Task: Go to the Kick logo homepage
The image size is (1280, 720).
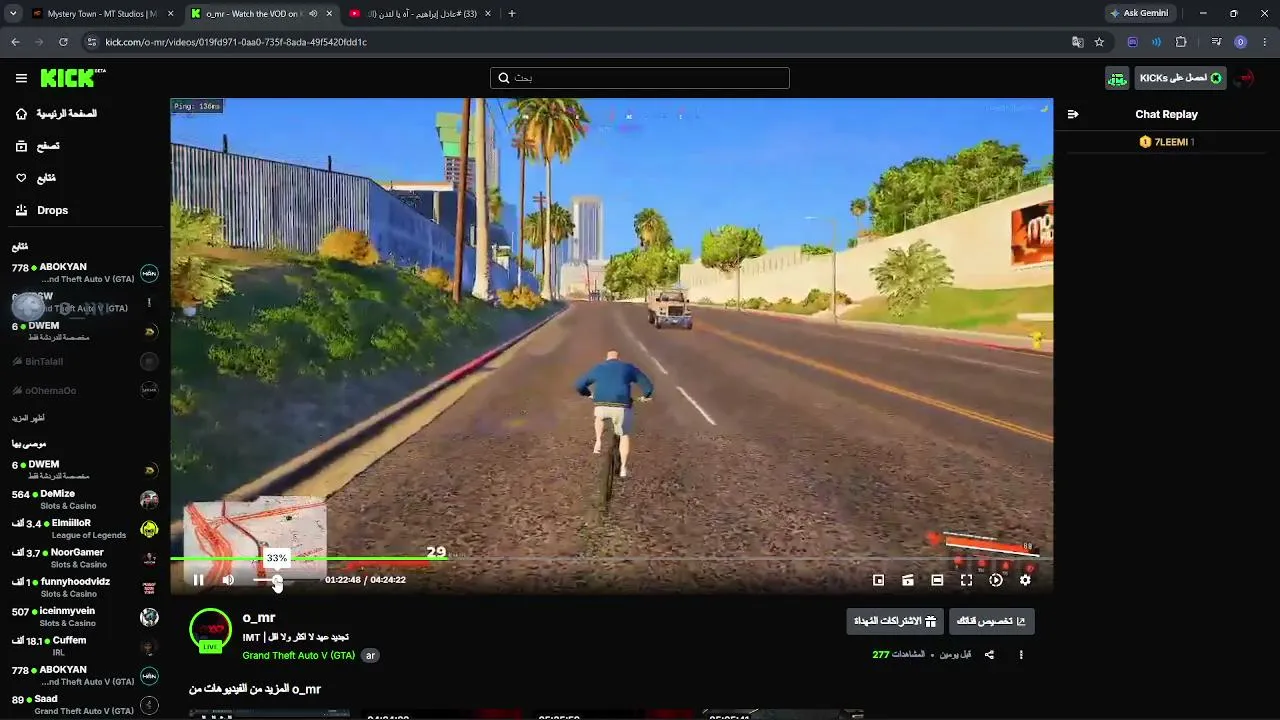Action: click(73, 78)
